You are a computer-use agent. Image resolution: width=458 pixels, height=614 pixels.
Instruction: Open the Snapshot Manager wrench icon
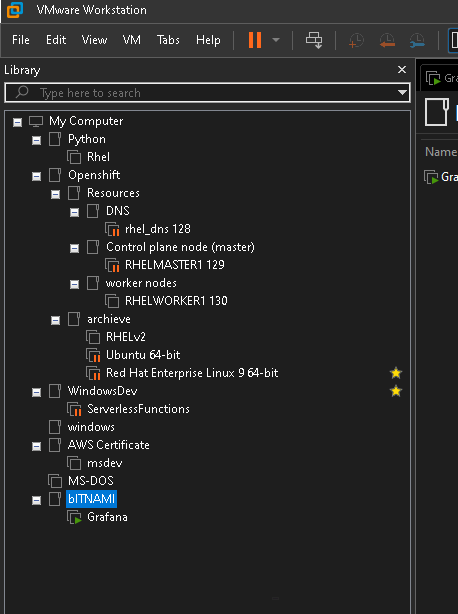(417, 40)
